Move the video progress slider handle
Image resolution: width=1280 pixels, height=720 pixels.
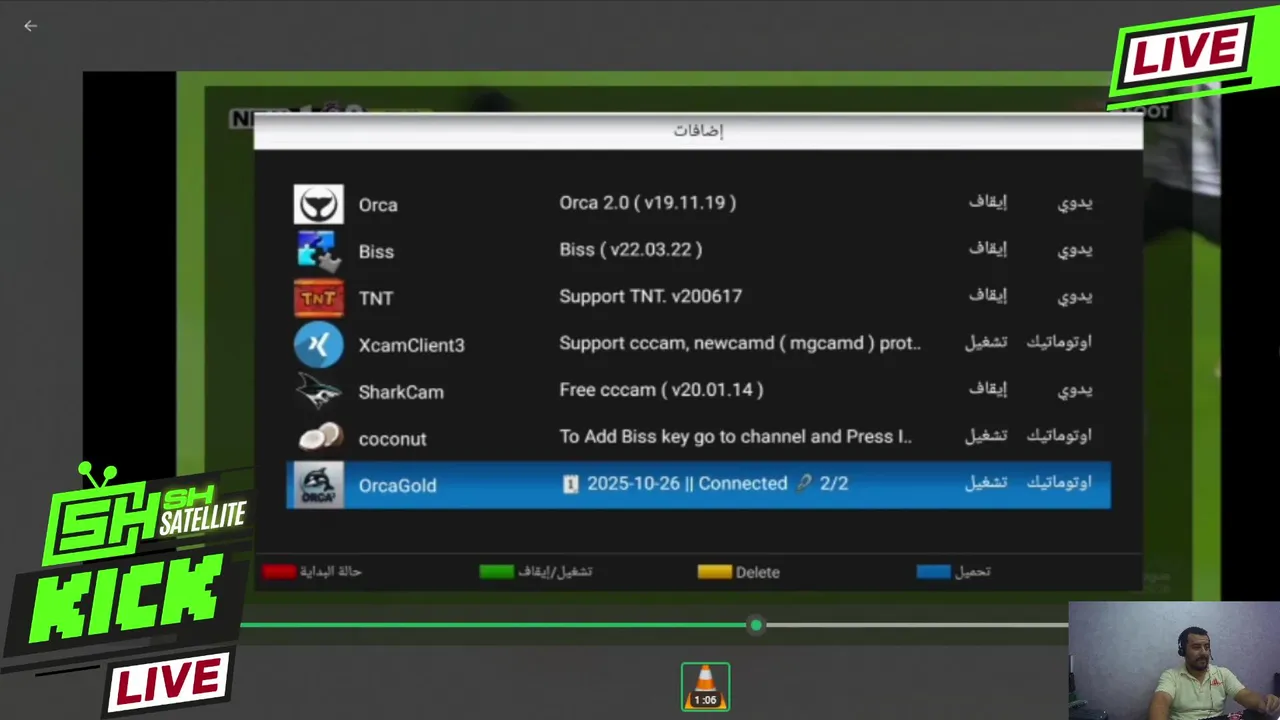[756, 625]
